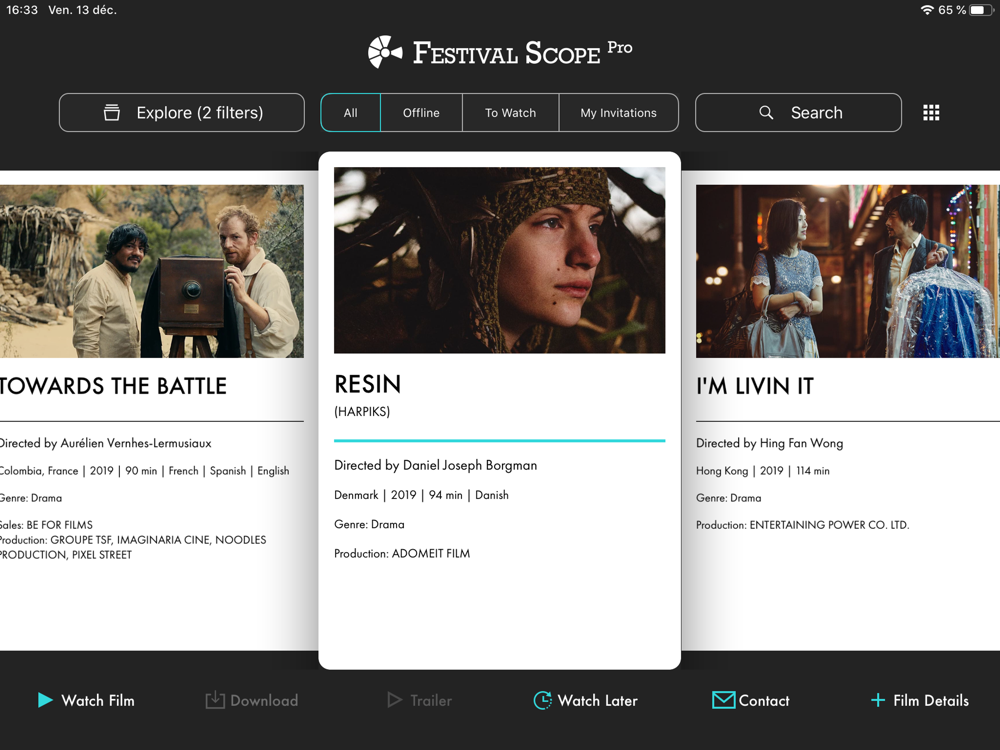Viewport: 1000px width, 750px height.
Task: Click the Film Details plus icon
Action: [878, 700]
